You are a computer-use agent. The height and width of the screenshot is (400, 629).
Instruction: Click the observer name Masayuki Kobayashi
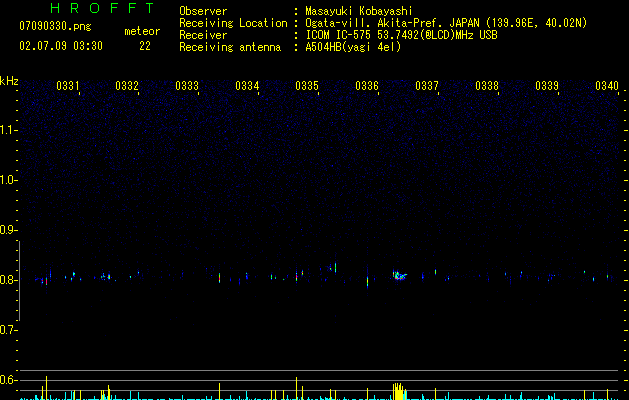(x=359, y=11)
